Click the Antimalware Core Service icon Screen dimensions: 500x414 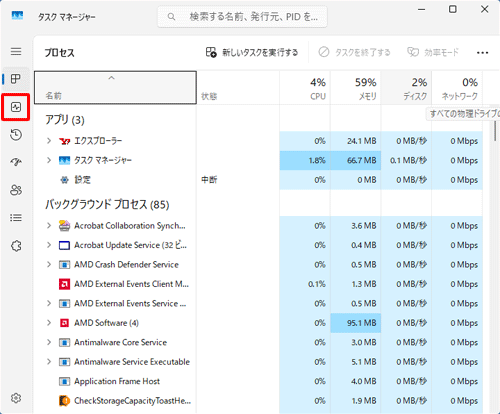pyautogui.click(x=64, y=342)
